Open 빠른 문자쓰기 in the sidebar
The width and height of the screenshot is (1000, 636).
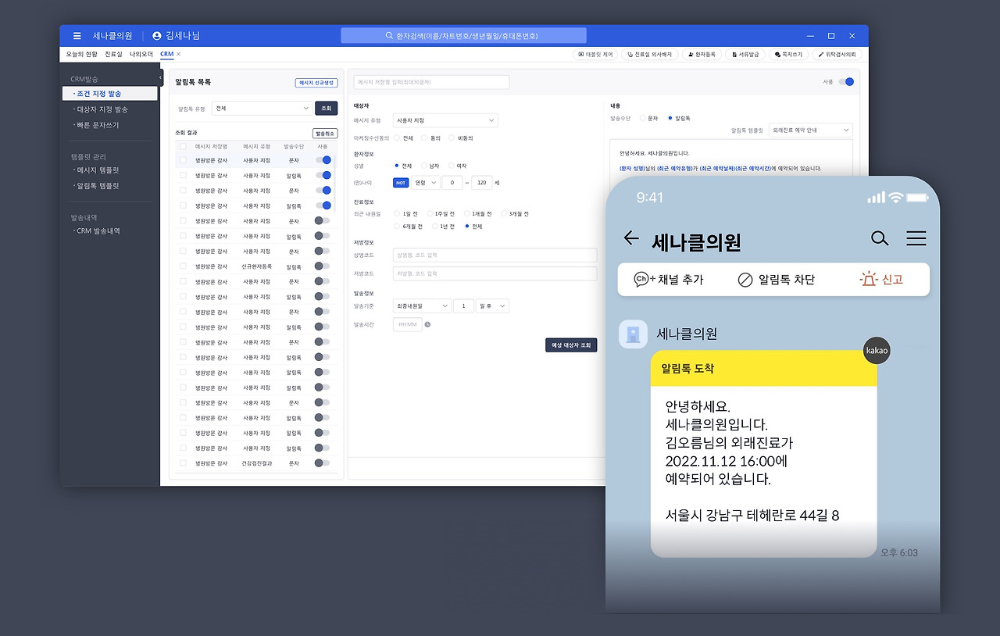coord(98,125)
